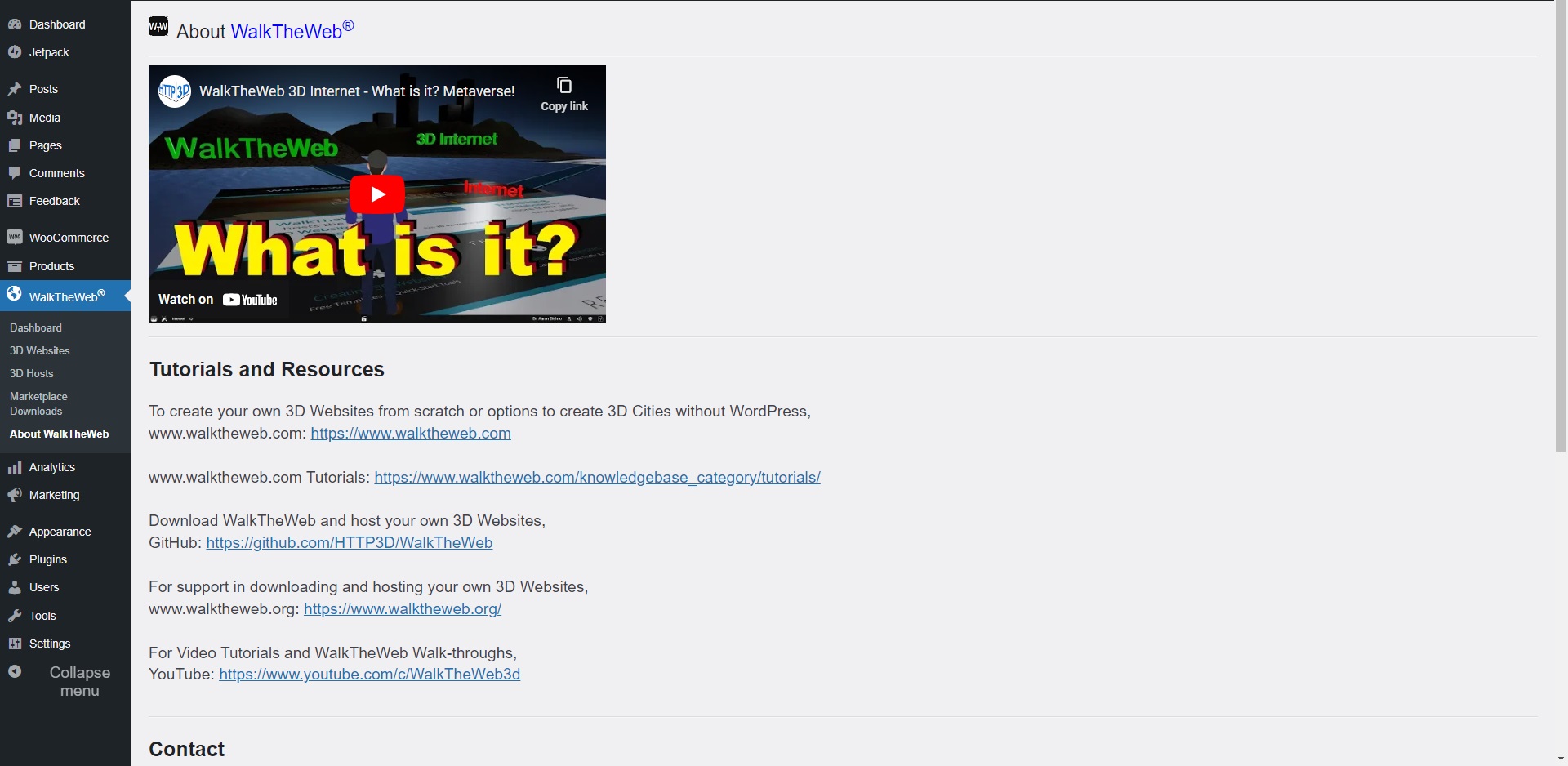Go to 3D Websites submenu item
The image size is (1568, 766).
pyautogui.click(x=40, y=350)
